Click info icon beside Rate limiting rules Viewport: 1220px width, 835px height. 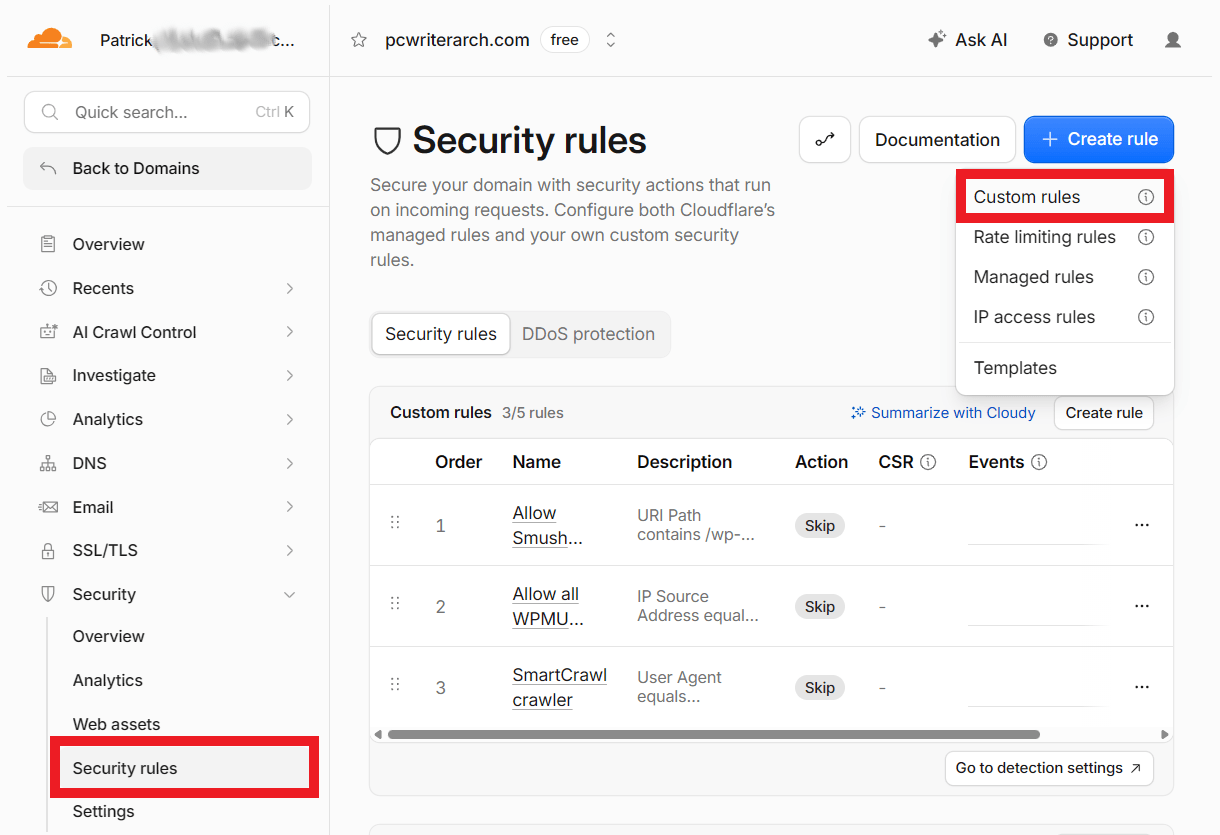(1146, 237)
